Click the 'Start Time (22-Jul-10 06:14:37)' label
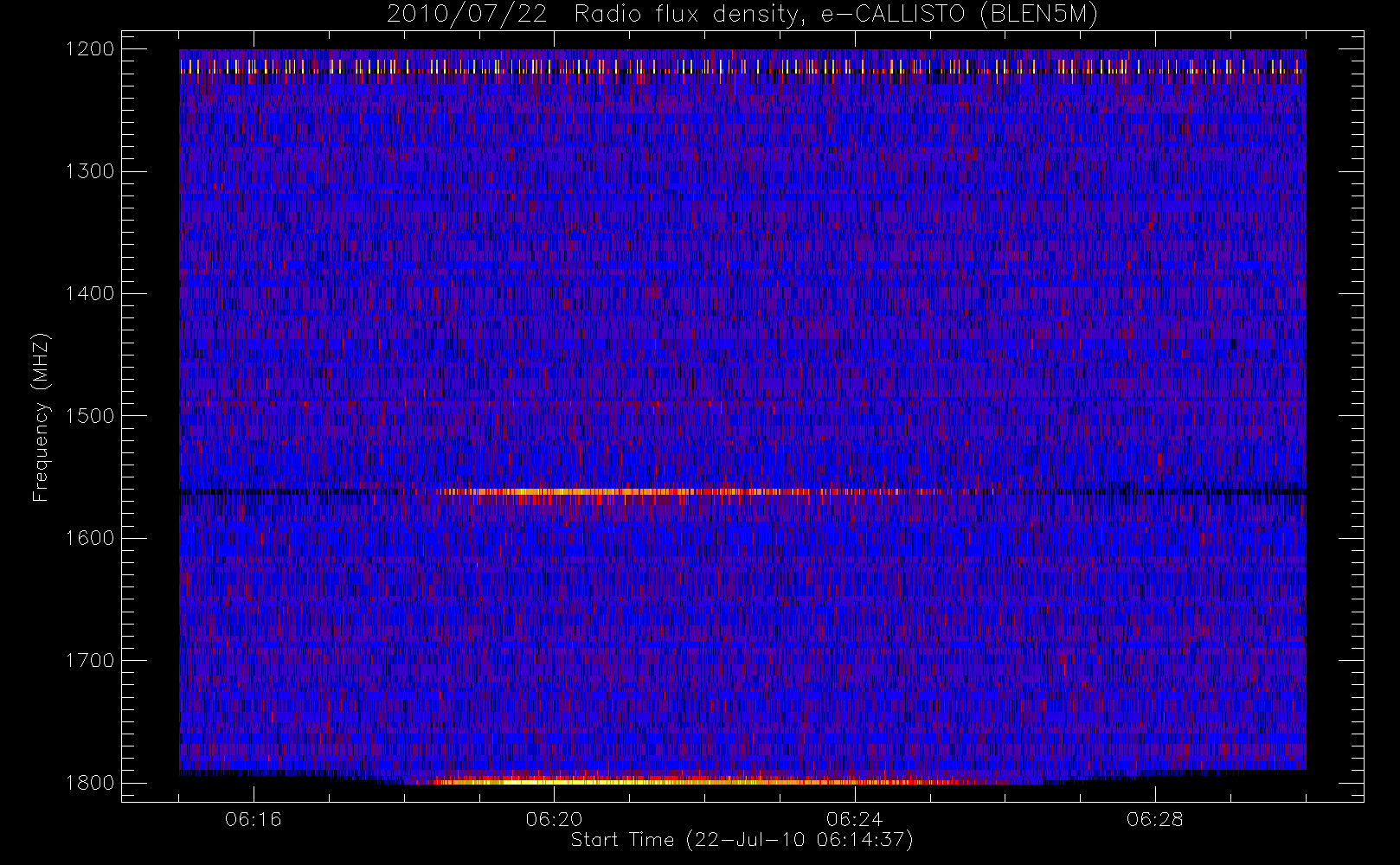The height and width of the screenshot is (865, 1400). pyautogui.click(x=742, y=840)
